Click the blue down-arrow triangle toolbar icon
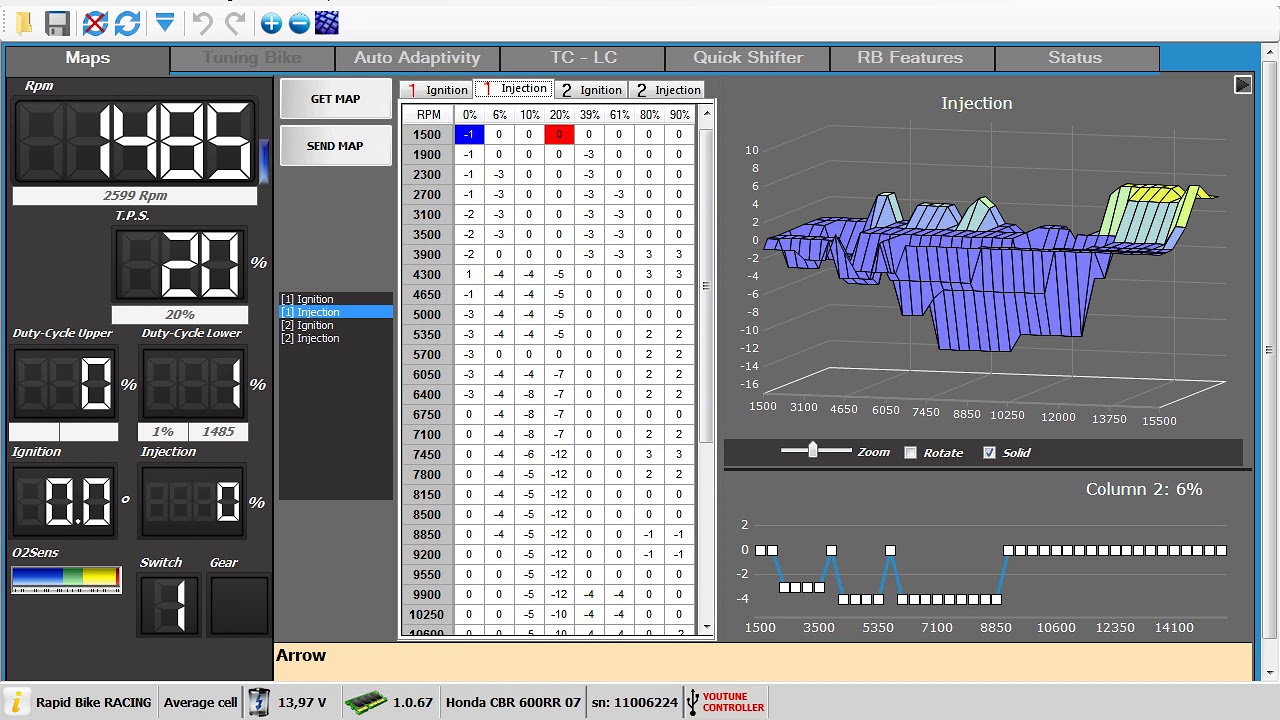The image size is (1280, 720). point(165,22)
